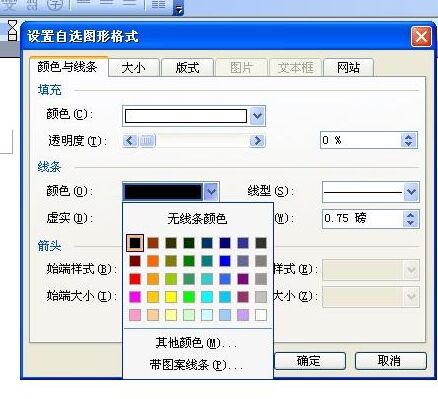Switch to the 大小 tab

(x=134, y=68)
